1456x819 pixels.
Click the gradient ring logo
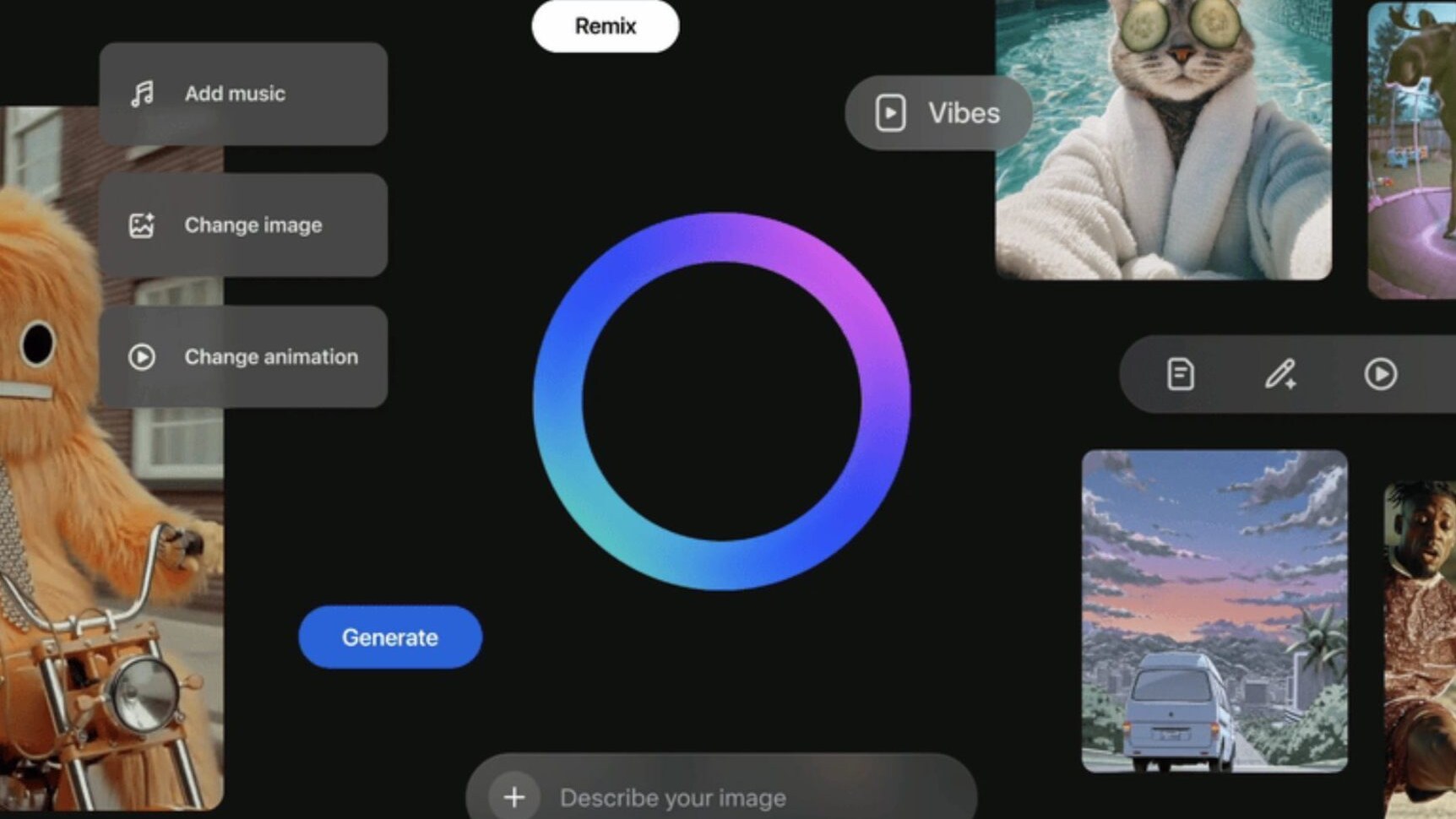[721, 401]
